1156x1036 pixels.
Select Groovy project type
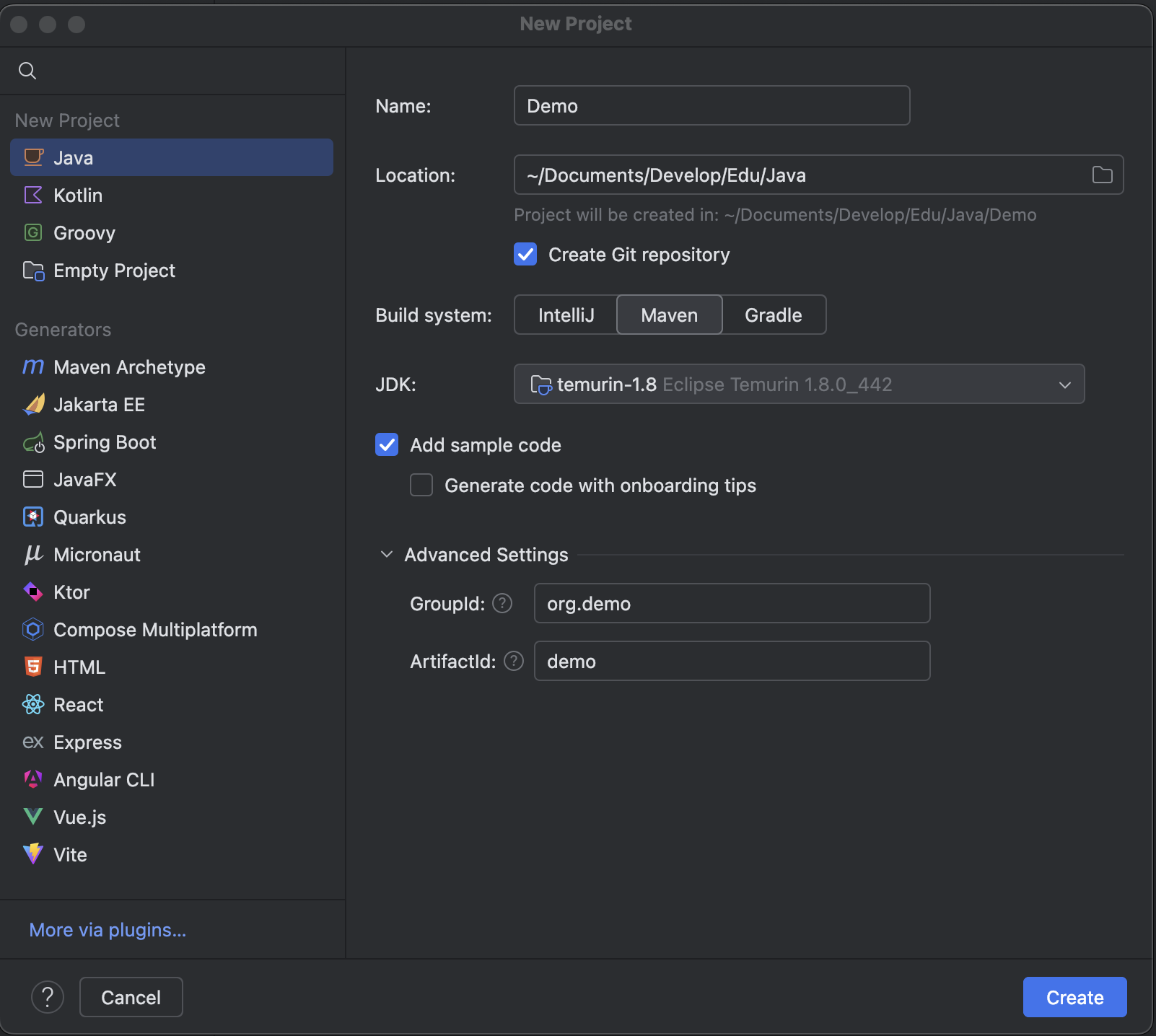coord(172,232)
